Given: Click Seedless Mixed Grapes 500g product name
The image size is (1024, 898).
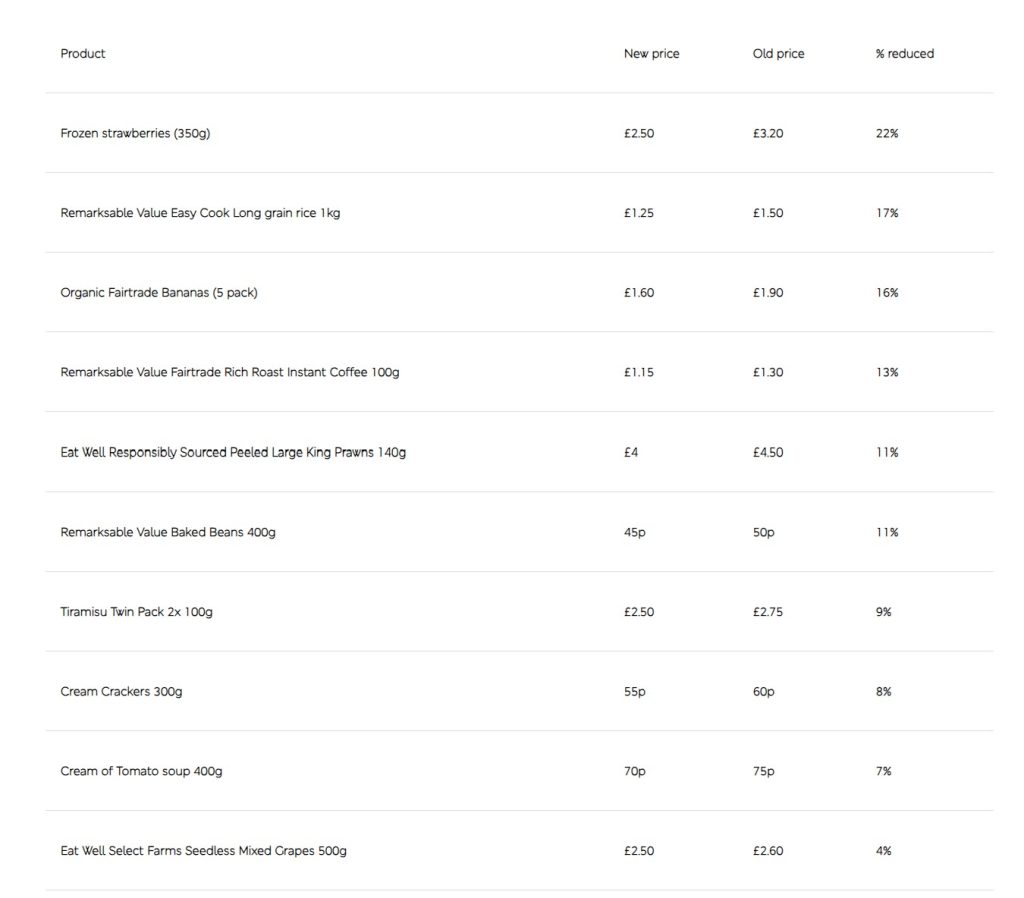Looking at the screenshot, I should click(203, 851).
